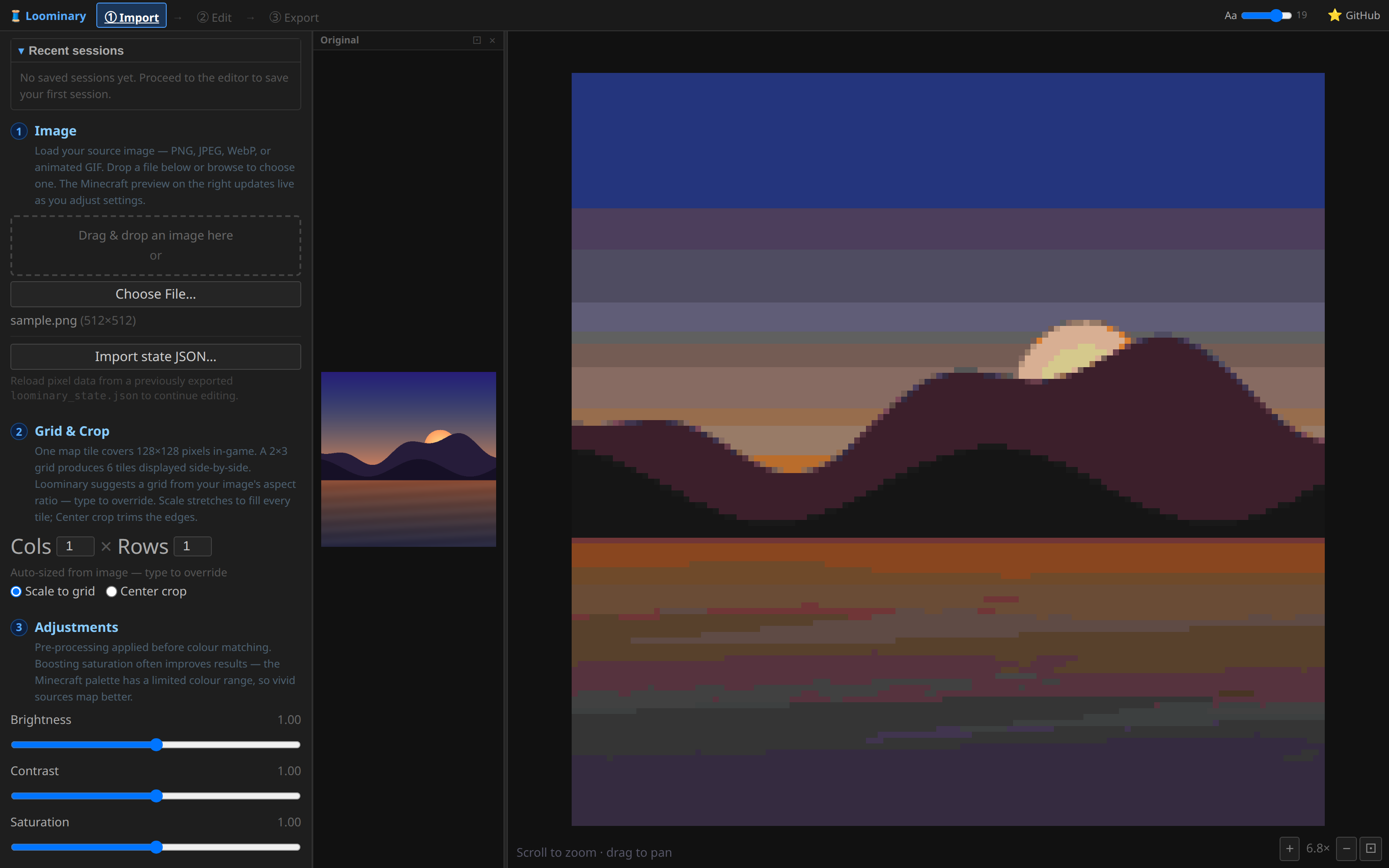Screen dimensions: 1389x868
Task: Close the Original panel
Action: (x=493, y=40)
